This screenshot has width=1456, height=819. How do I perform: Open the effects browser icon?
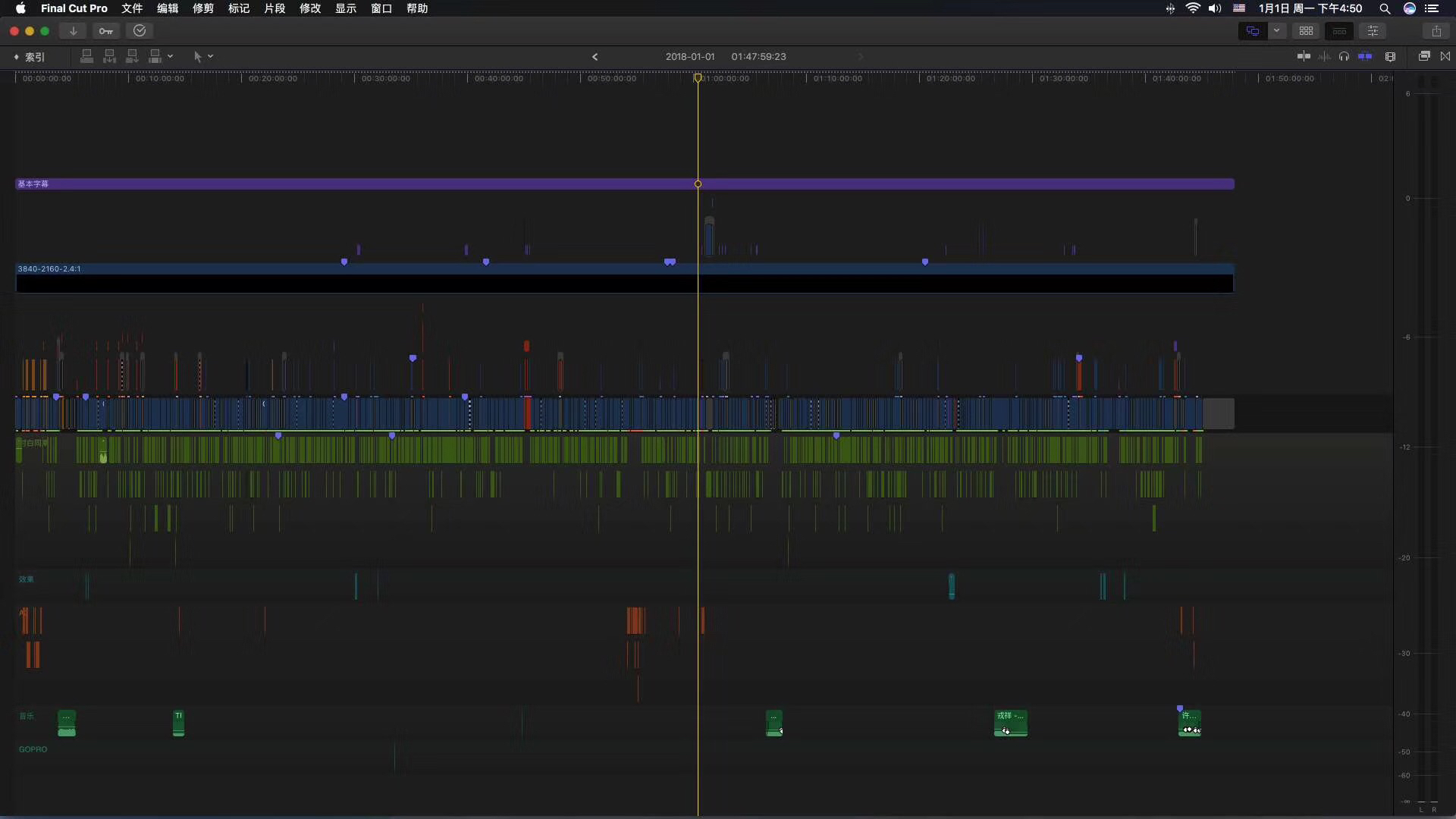(x=1424, y=56)
